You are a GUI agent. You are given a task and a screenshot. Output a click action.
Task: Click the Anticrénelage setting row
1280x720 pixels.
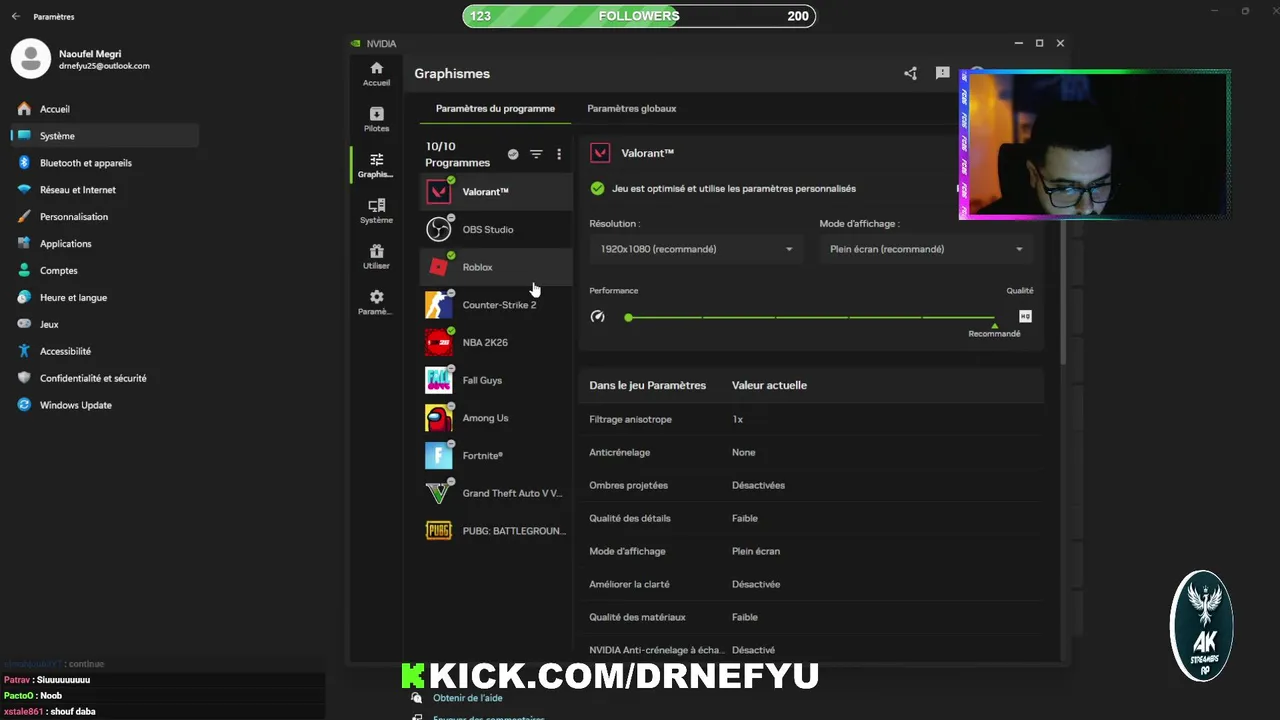pos(811,452)
